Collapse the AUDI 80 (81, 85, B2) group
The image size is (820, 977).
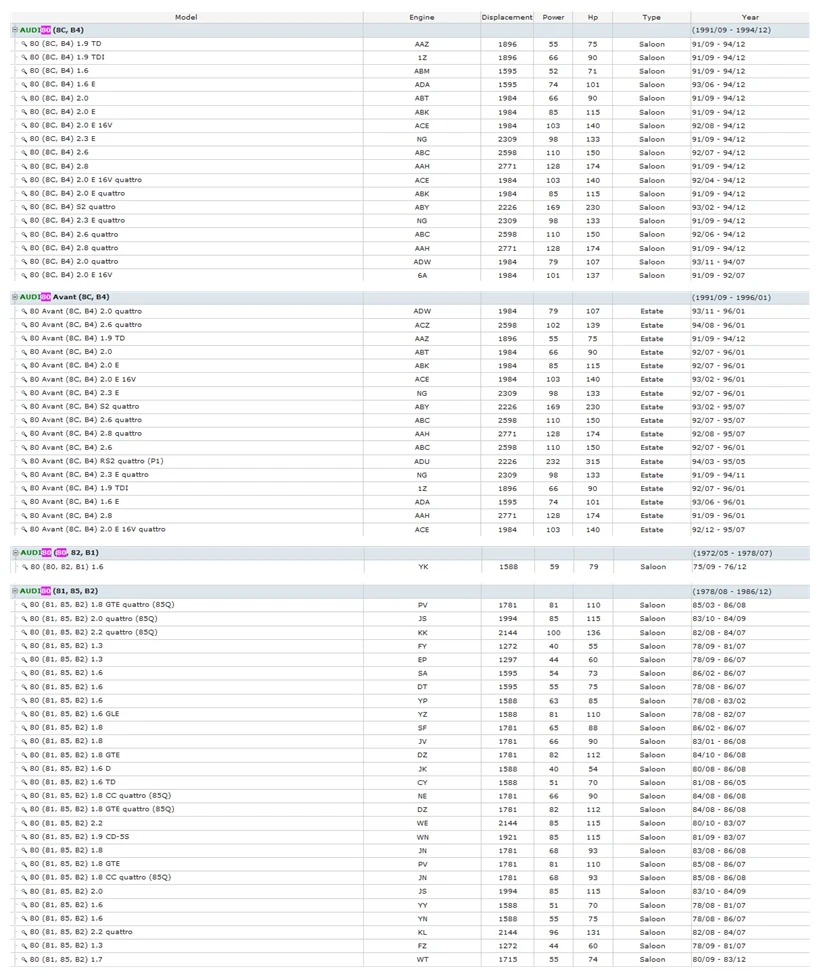tap(15, 591)
